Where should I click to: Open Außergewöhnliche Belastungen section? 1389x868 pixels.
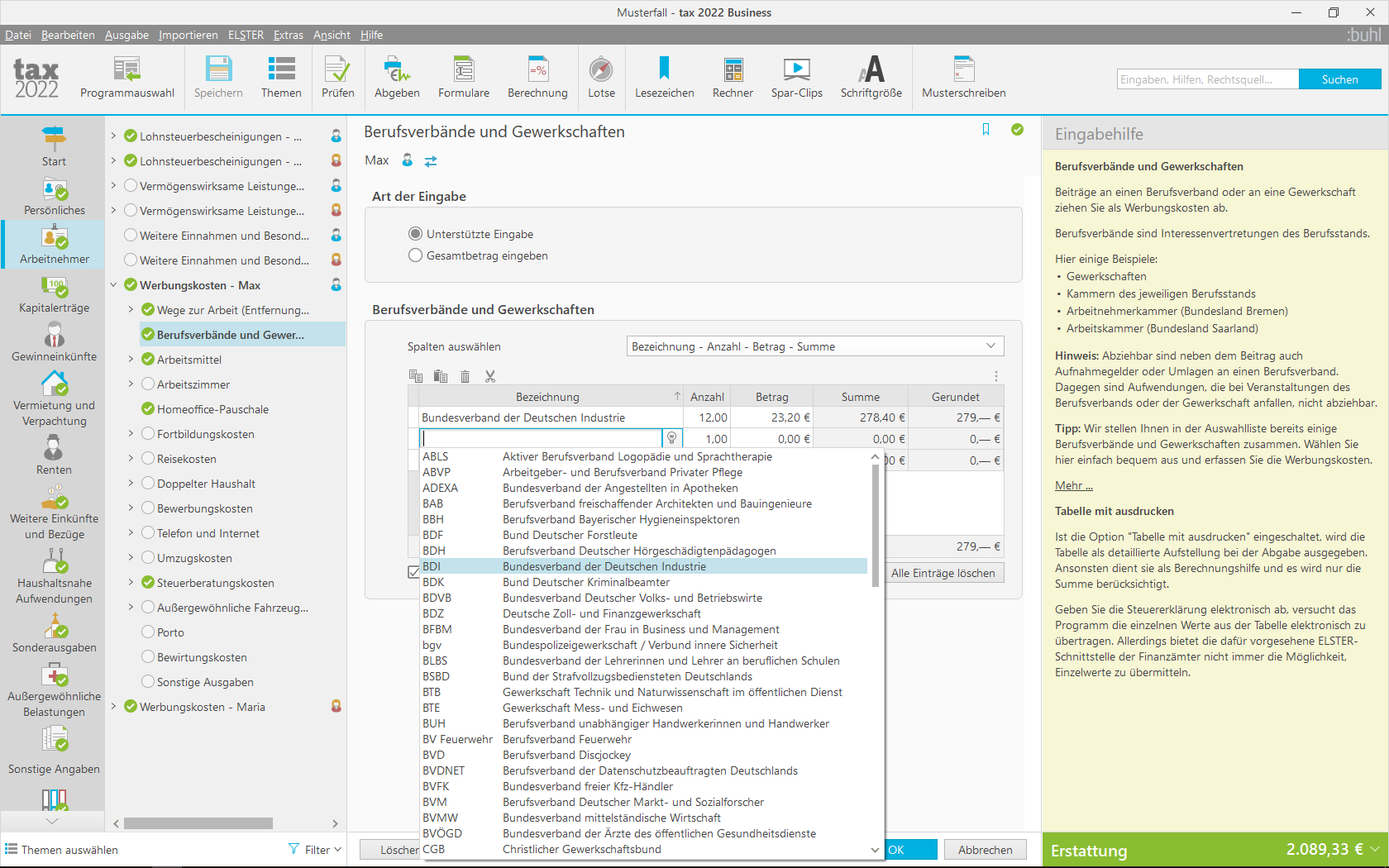(54, 690)
